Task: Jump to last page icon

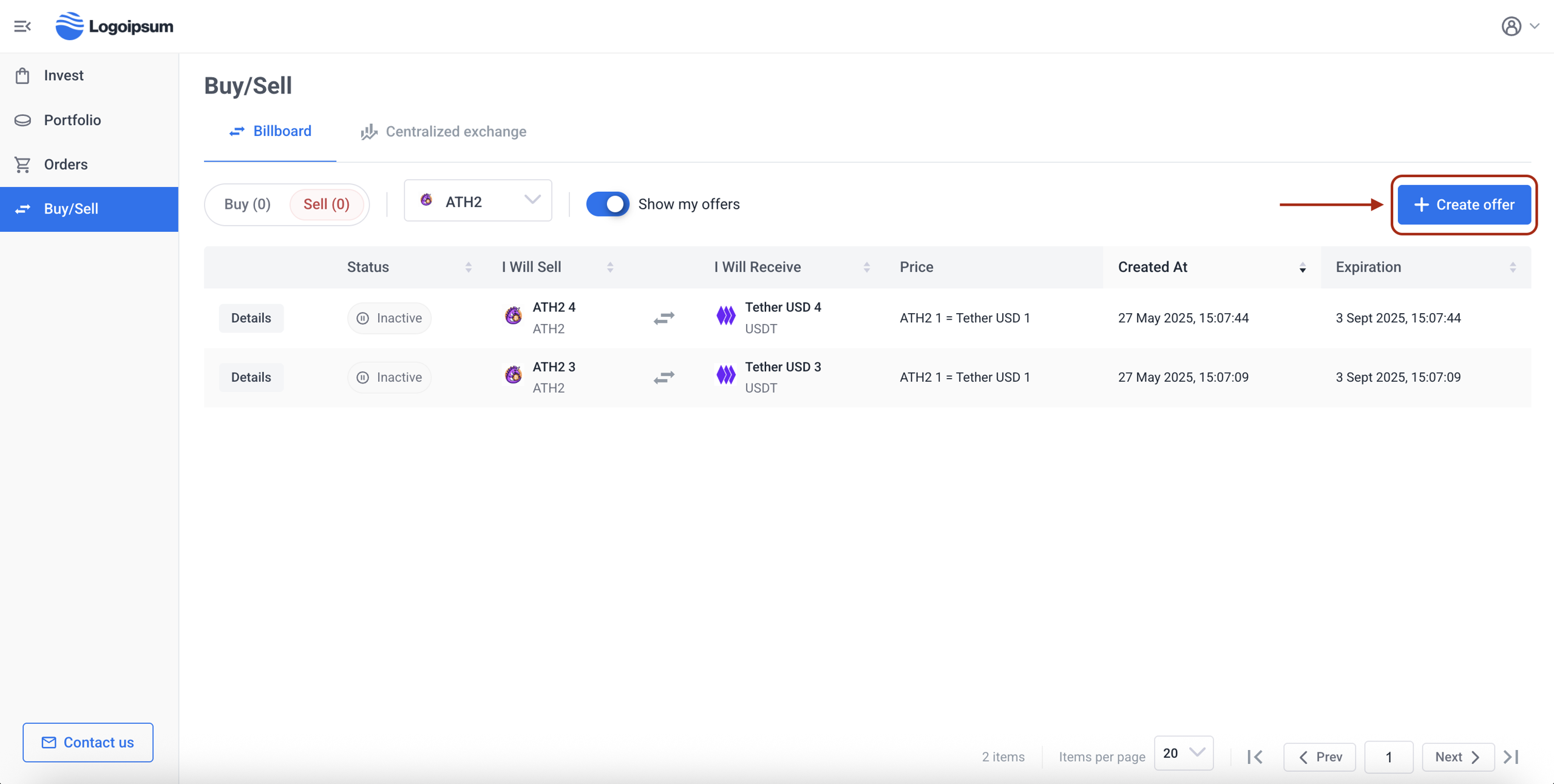Action: (1511, 757)
